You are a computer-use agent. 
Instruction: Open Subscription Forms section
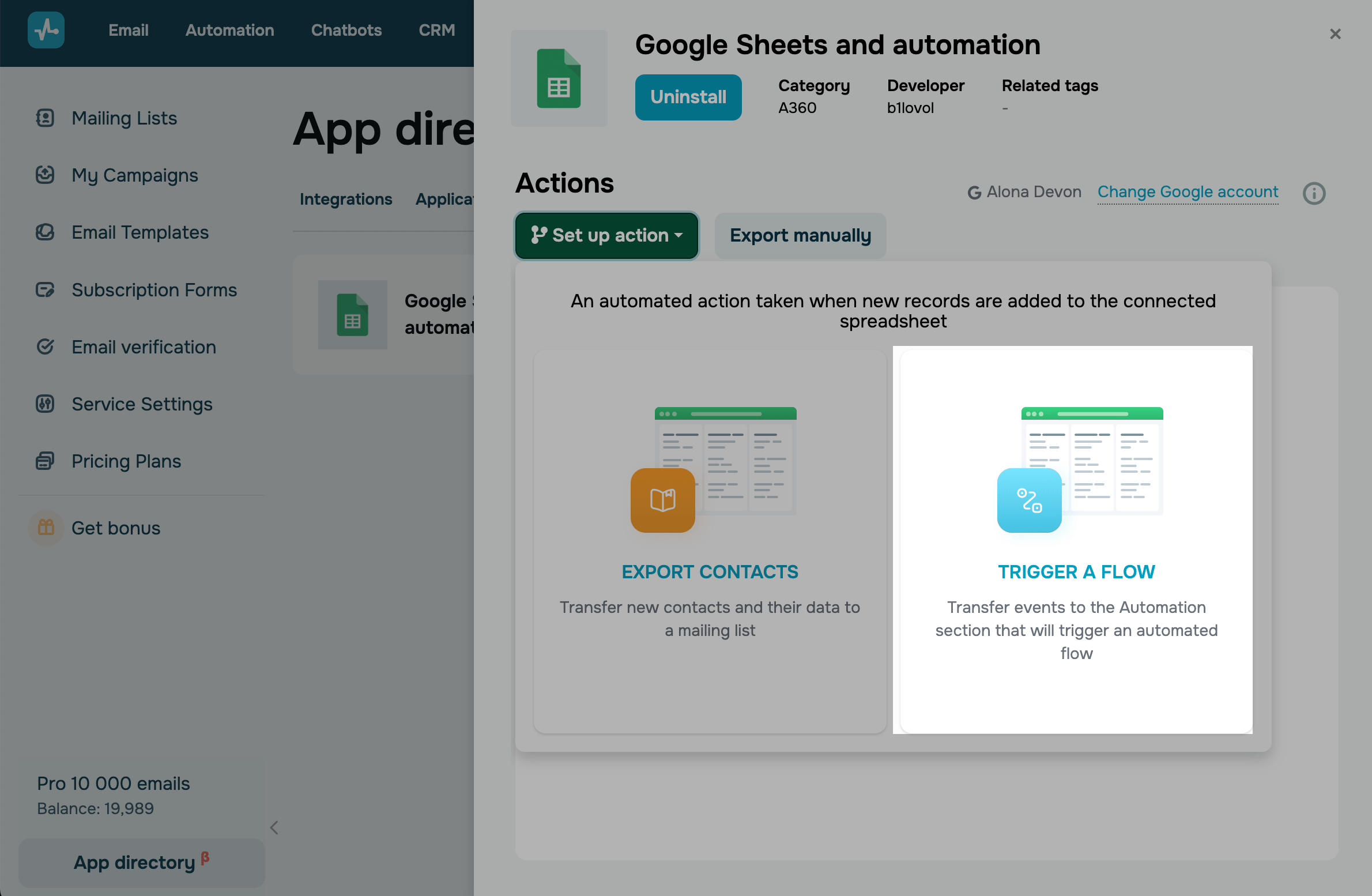[x=154, y=289]
